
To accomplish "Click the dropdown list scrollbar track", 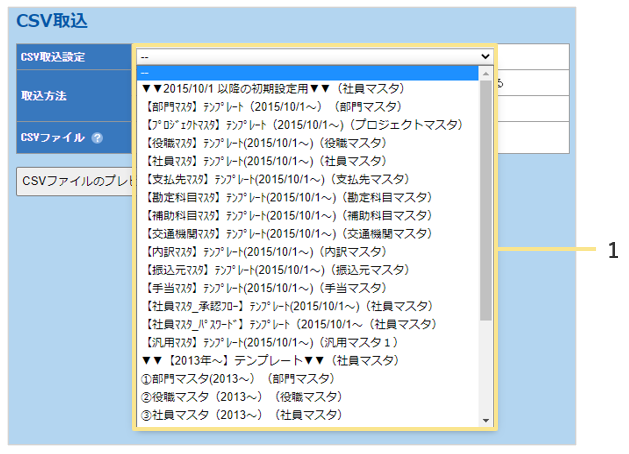I will click(486, 370).
